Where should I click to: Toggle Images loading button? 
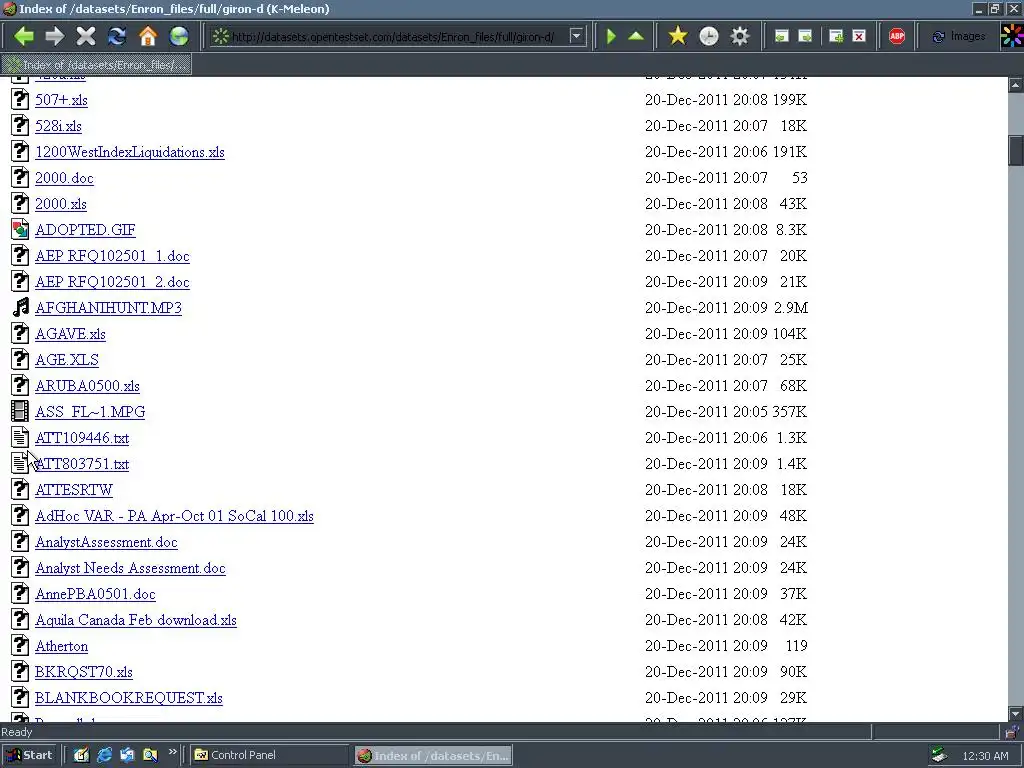pyautogui.click(x=958, y=36)
